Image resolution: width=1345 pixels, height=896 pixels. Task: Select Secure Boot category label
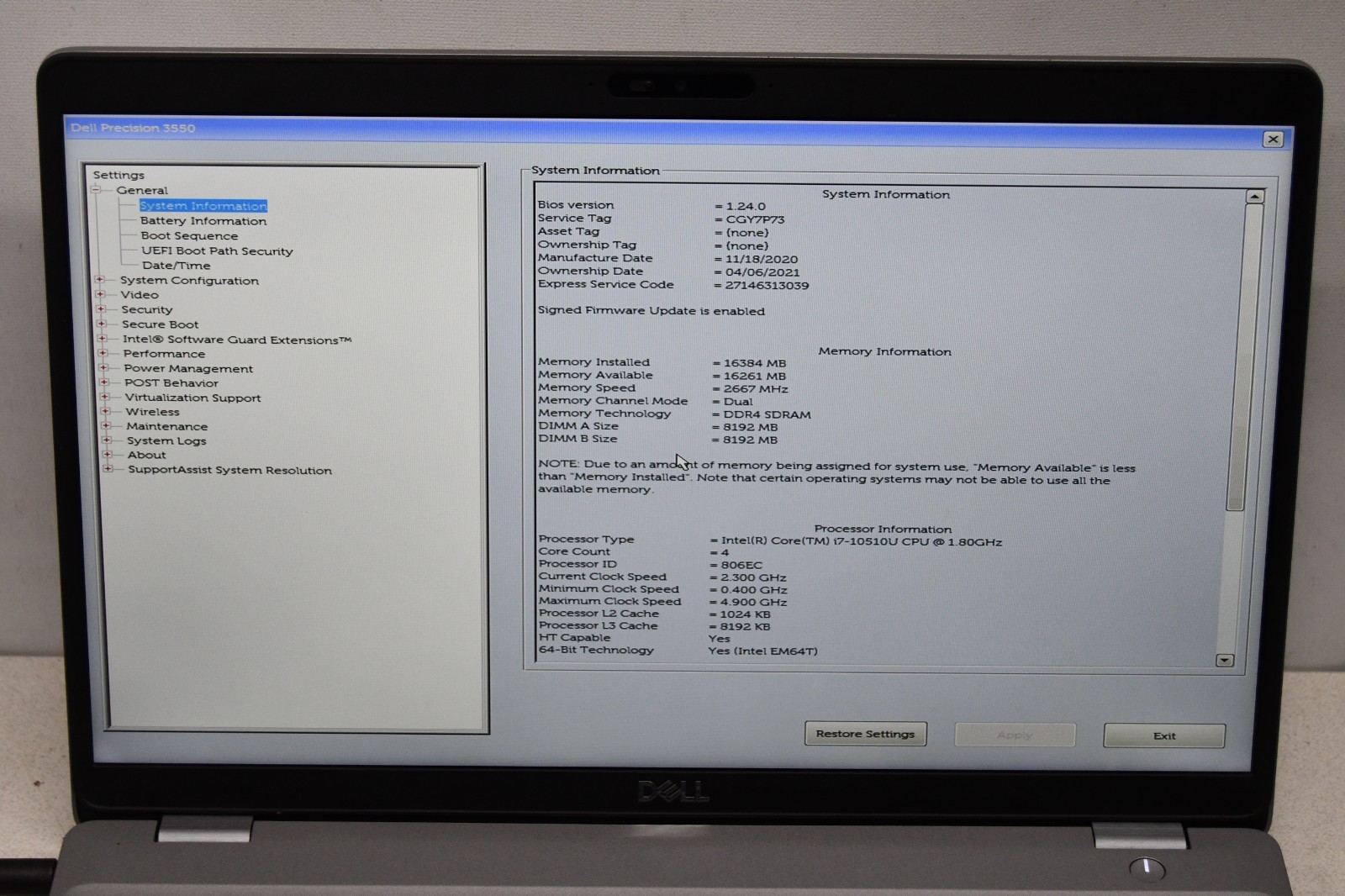pos(161,324)
